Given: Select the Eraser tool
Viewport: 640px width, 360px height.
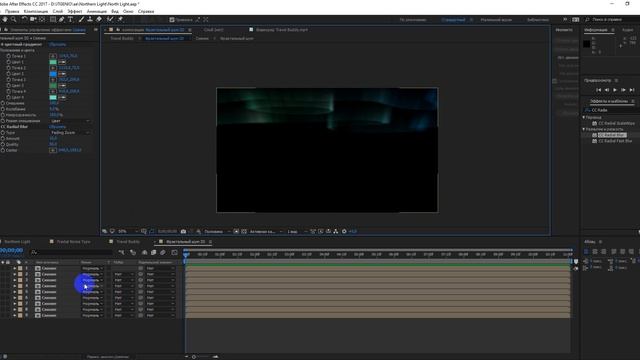Looking at the screenshot, I should [x=99, y=19].
